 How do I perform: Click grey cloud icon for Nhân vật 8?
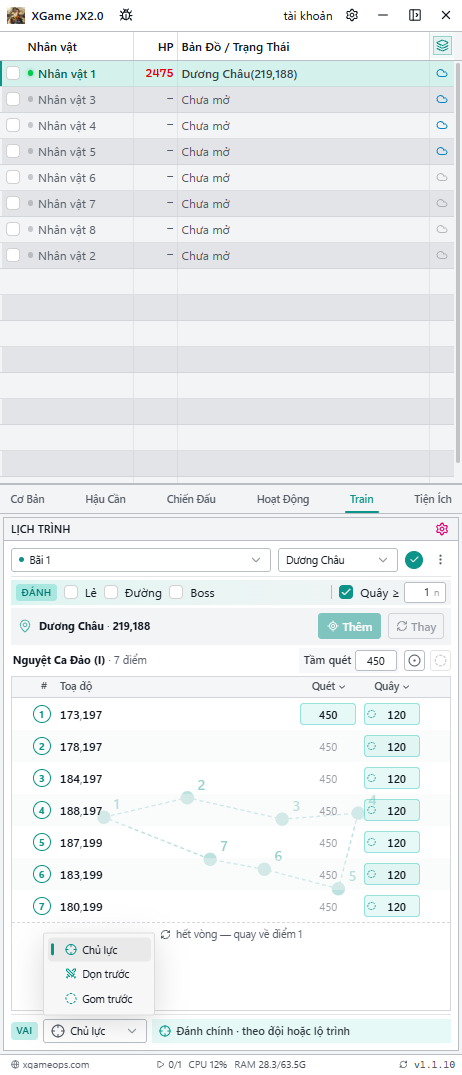tap(442, 230)
